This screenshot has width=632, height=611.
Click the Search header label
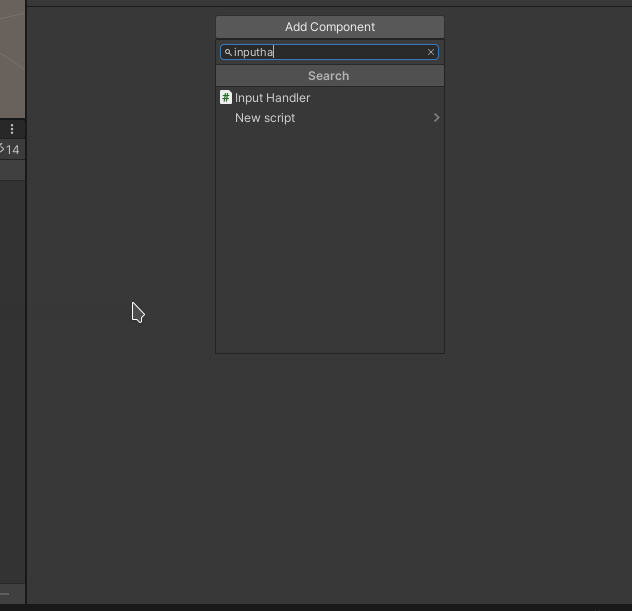point(328,76)
